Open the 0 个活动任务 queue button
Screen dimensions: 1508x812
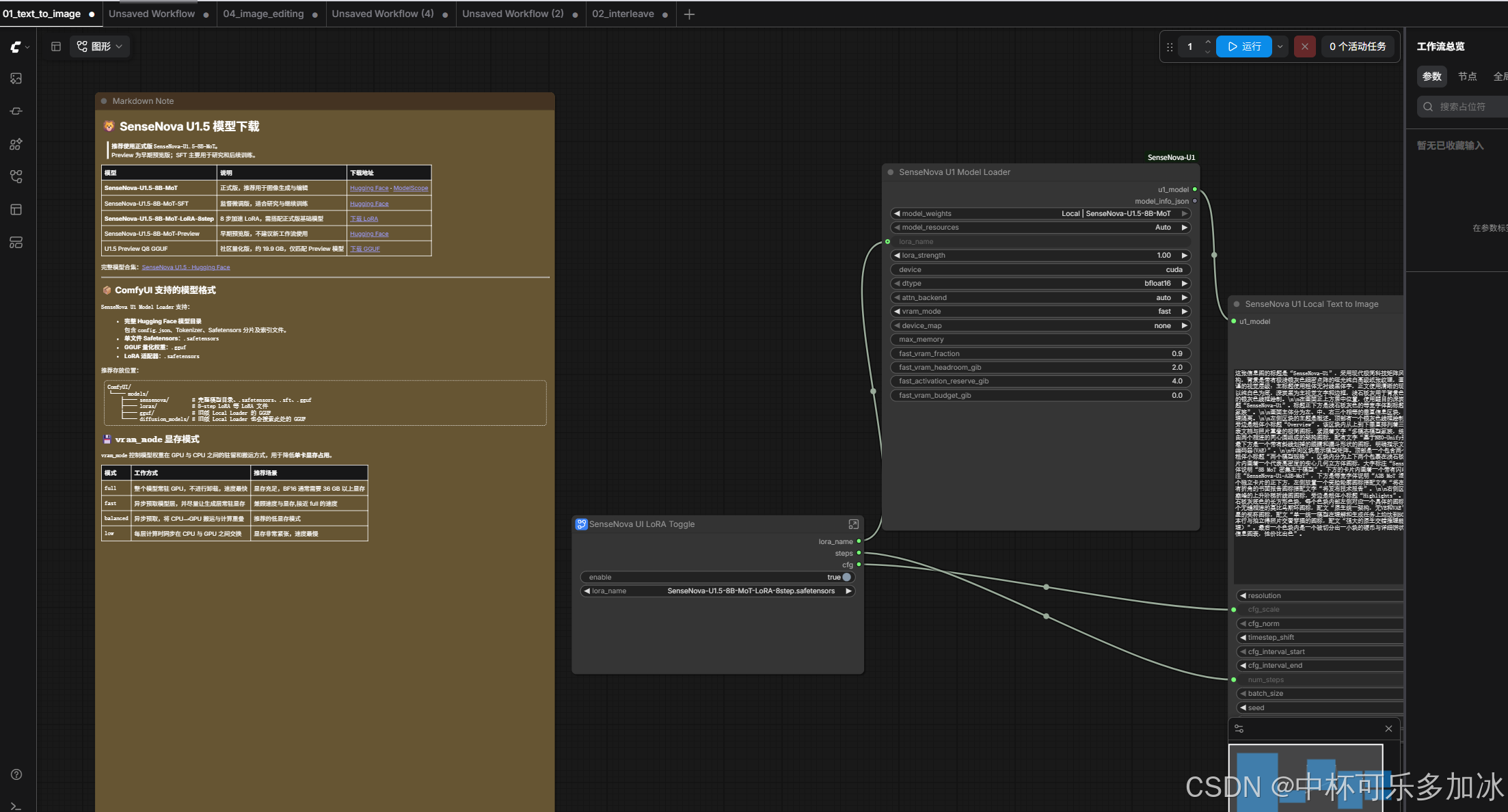1358,46
